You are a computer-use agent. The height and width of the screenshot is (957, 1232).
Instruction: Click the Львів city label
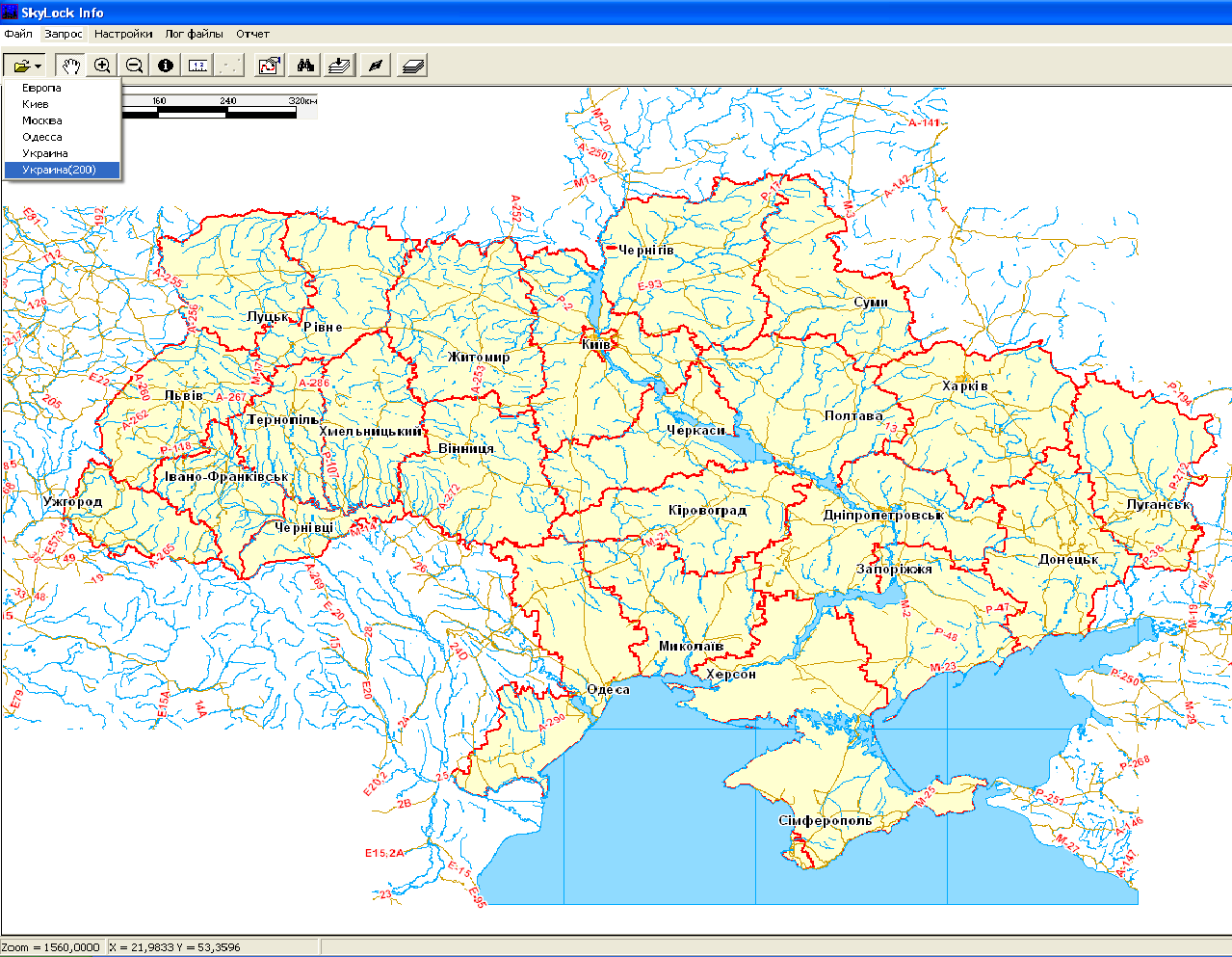point(184,394)
